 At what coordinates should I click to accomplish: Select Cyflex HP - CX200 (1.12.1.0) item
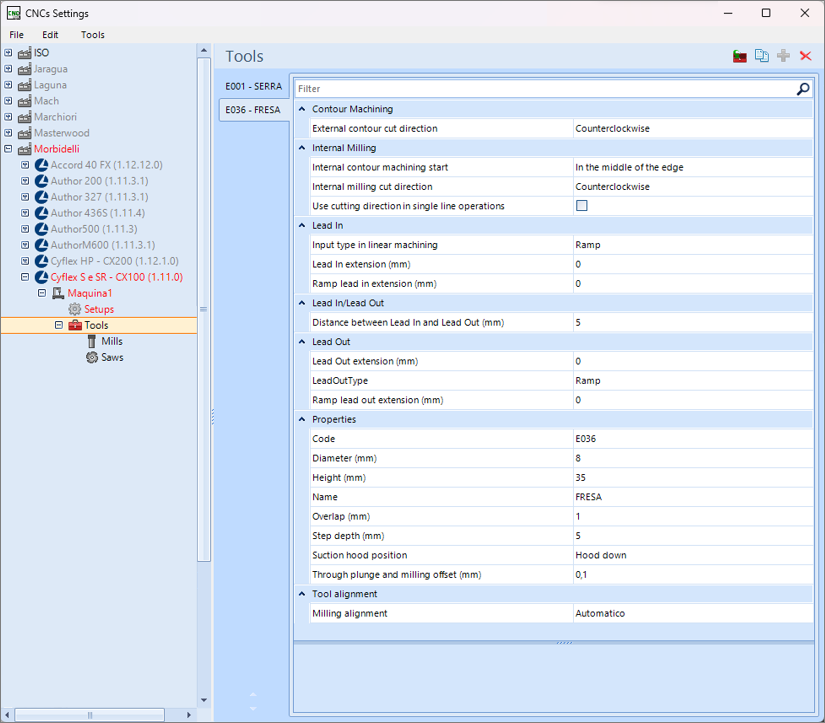coord(114,261)
